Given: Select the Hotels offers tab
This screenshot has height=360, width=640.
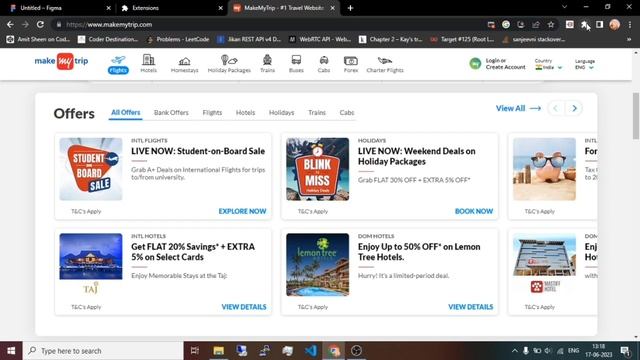Looking at the screenshot, I should pos(245,112).
